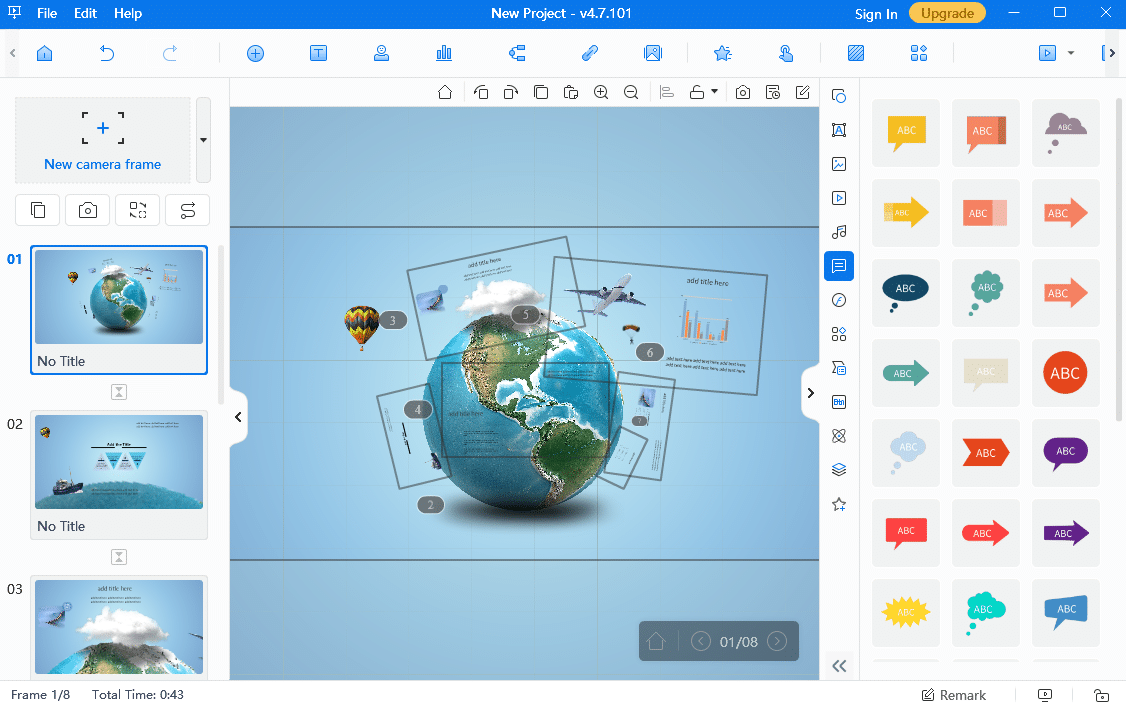Select the orange circle ABC callout shape

1065,373
